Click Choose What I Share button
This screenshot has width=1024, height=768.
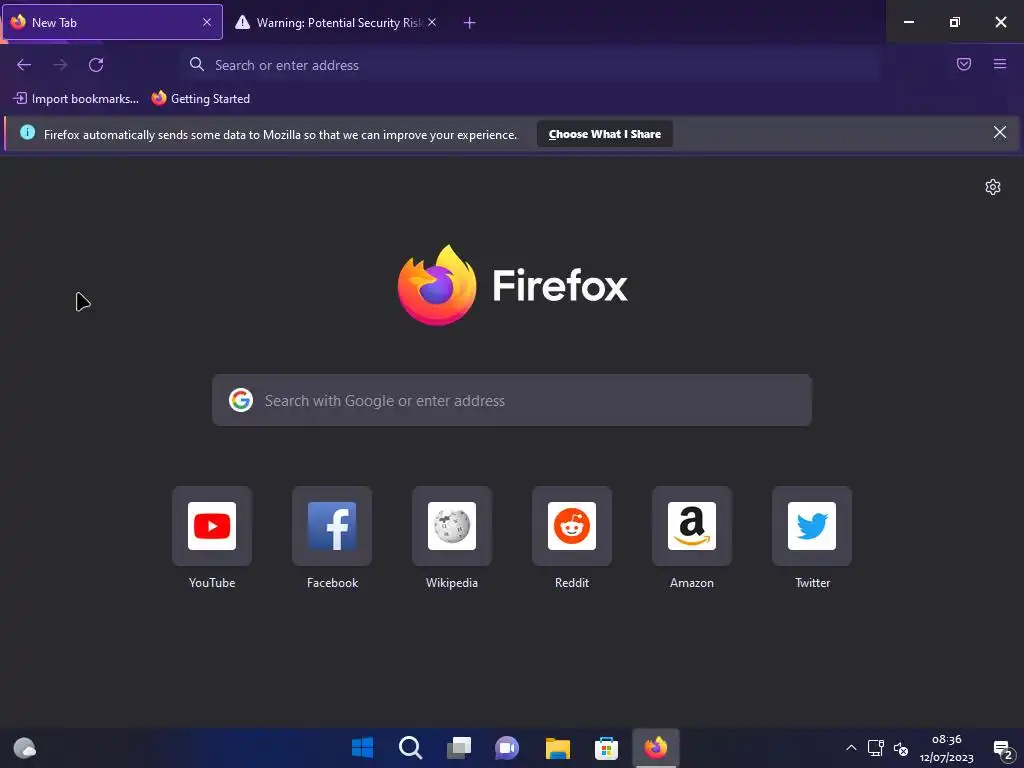pyautogui.click(x=605, y=134)
